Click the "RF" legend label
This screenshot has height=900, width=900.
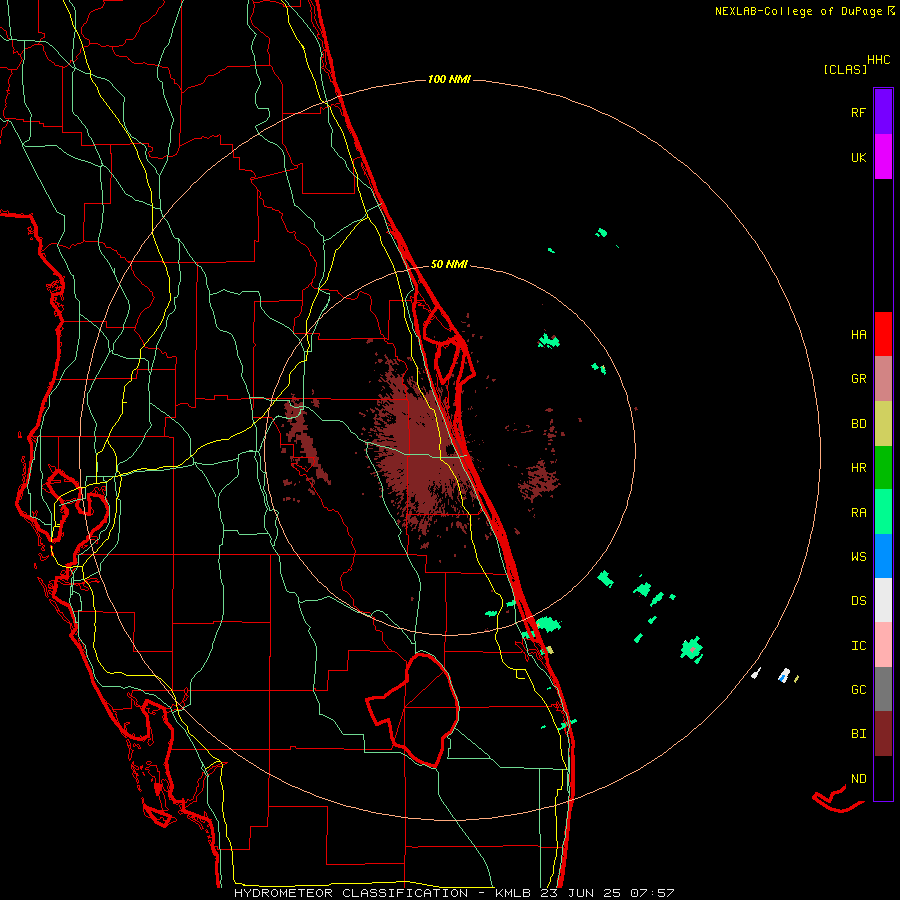pyautogui.click(x=858, y=113)
